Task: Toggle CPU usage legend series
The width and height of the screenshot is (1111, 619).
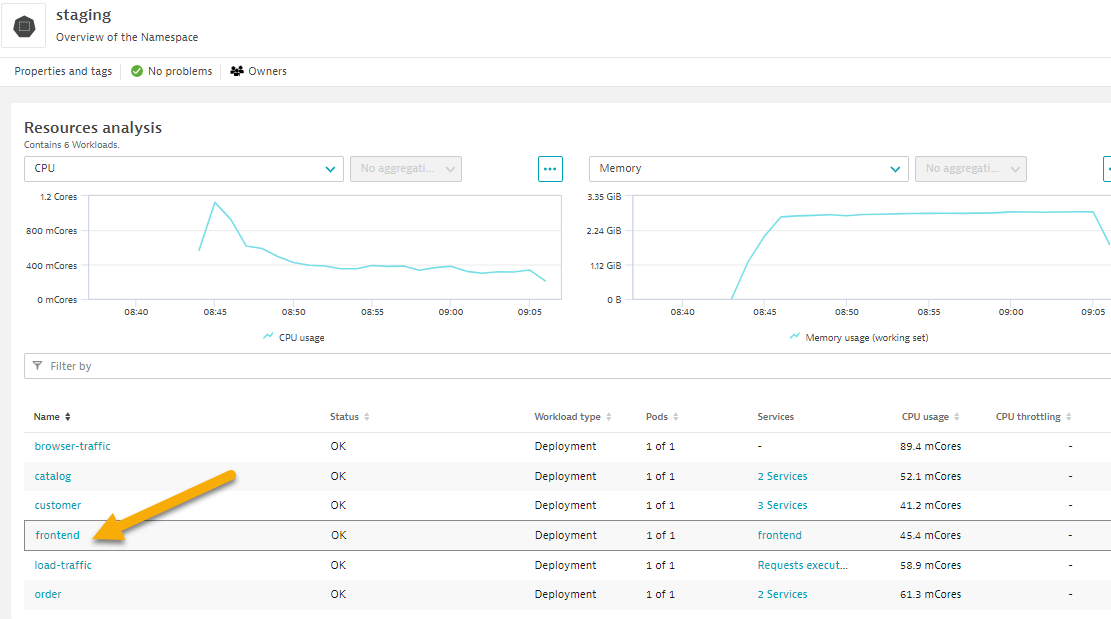Action: pyautogui.click(x=293, y=338)
